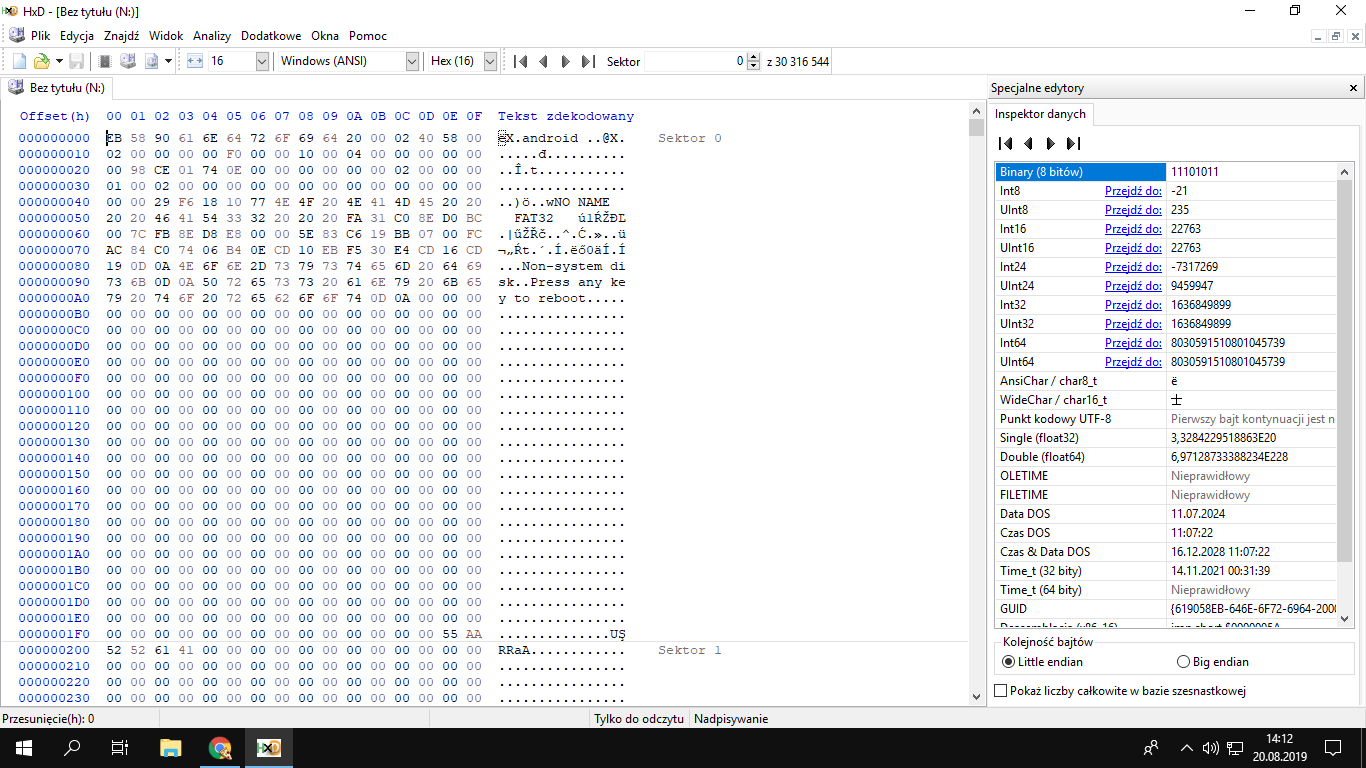
Task: Open the Analizy menu
Action: tap(212, 35)
